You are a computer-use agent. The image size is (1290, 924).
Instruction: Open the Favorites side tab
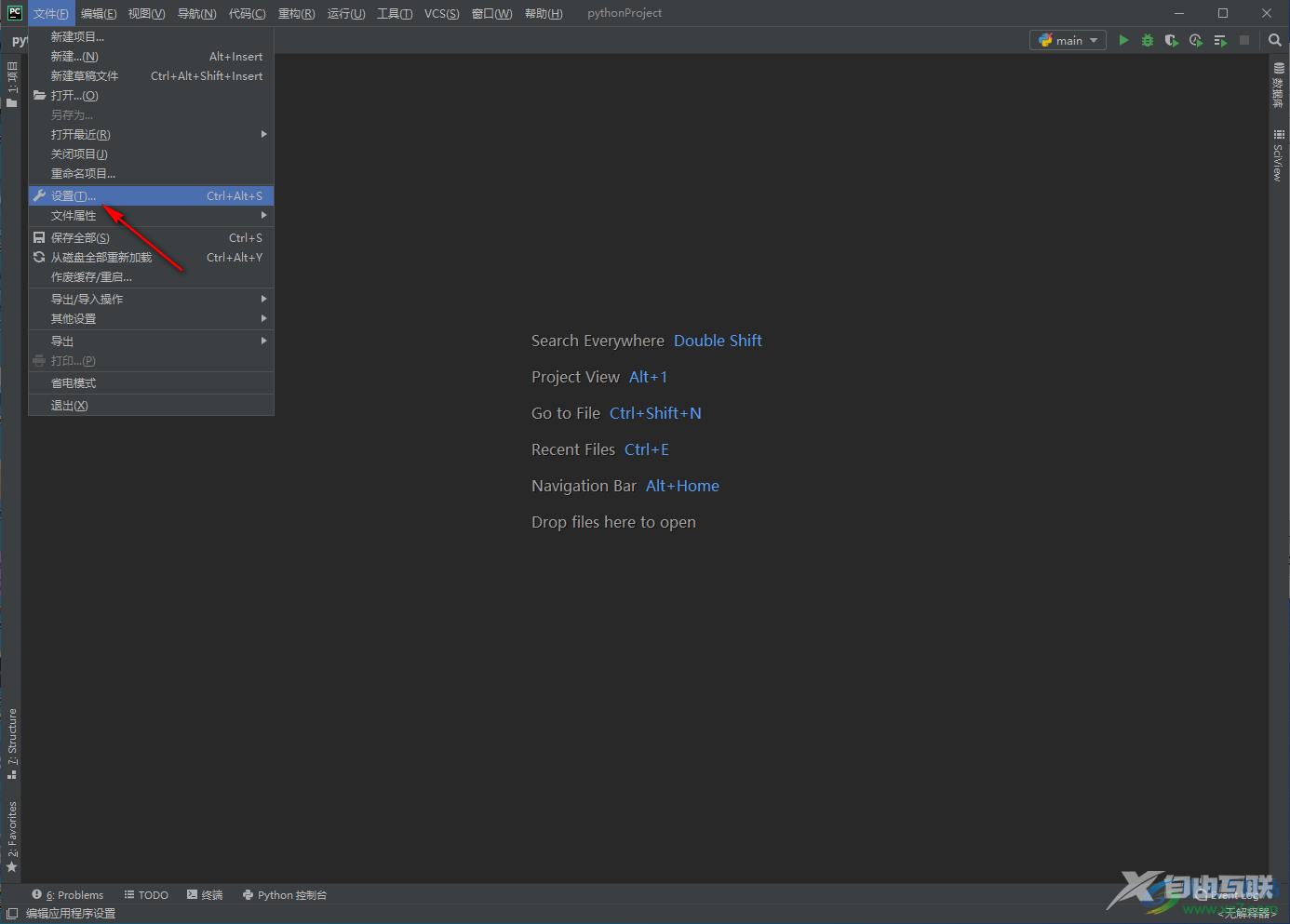point(11,836)
